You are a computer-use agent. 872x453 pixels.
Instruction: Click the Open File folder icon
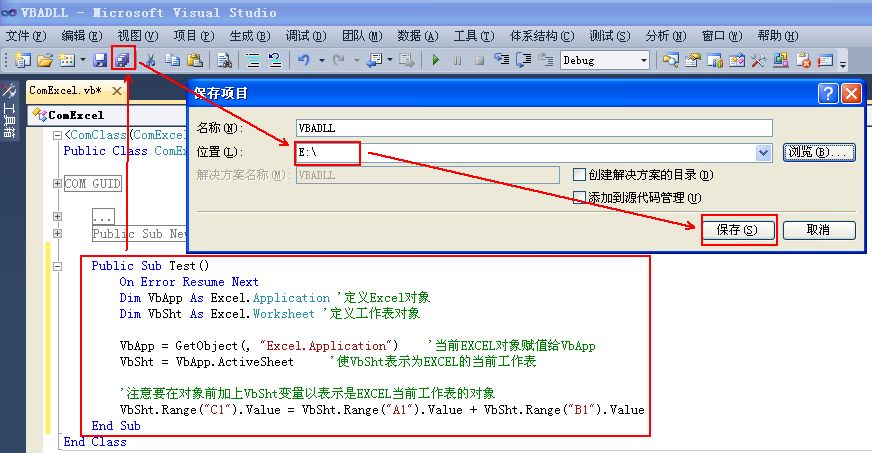click(x=45, y=59)
